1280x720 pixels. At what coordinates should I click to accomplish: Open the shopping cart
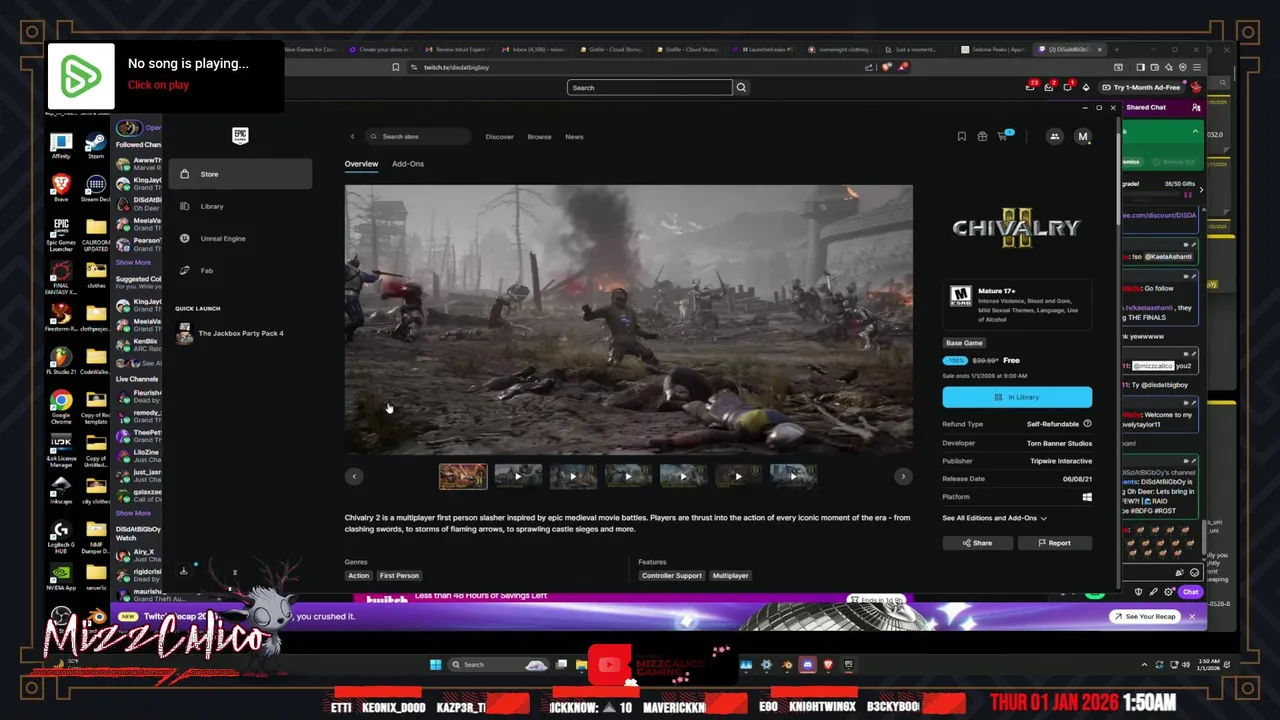click(1003, 136)
